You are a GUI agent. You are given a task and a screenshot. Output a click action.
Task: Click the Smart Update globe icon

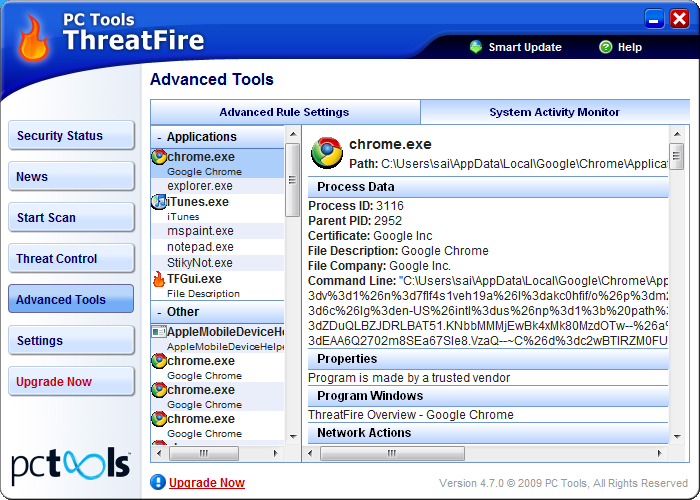tap(476, 47)
